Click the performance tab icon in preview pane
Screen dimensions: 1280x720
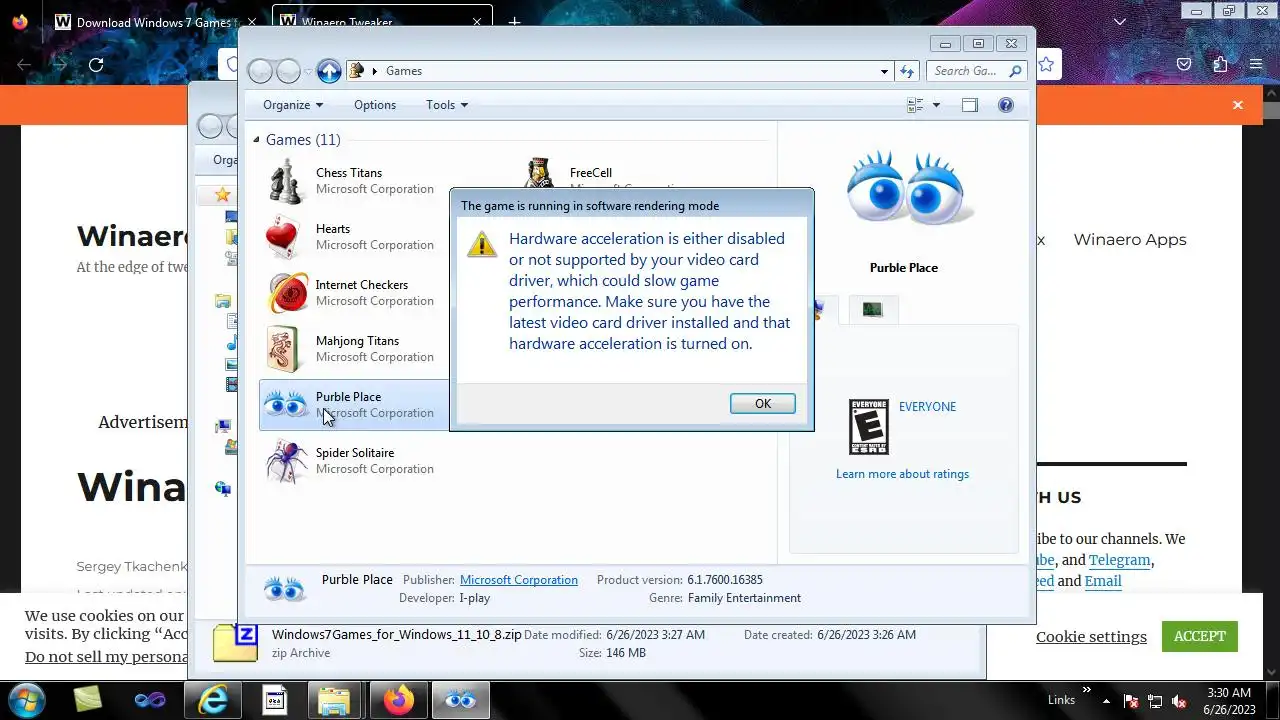[x=872, y=310]
